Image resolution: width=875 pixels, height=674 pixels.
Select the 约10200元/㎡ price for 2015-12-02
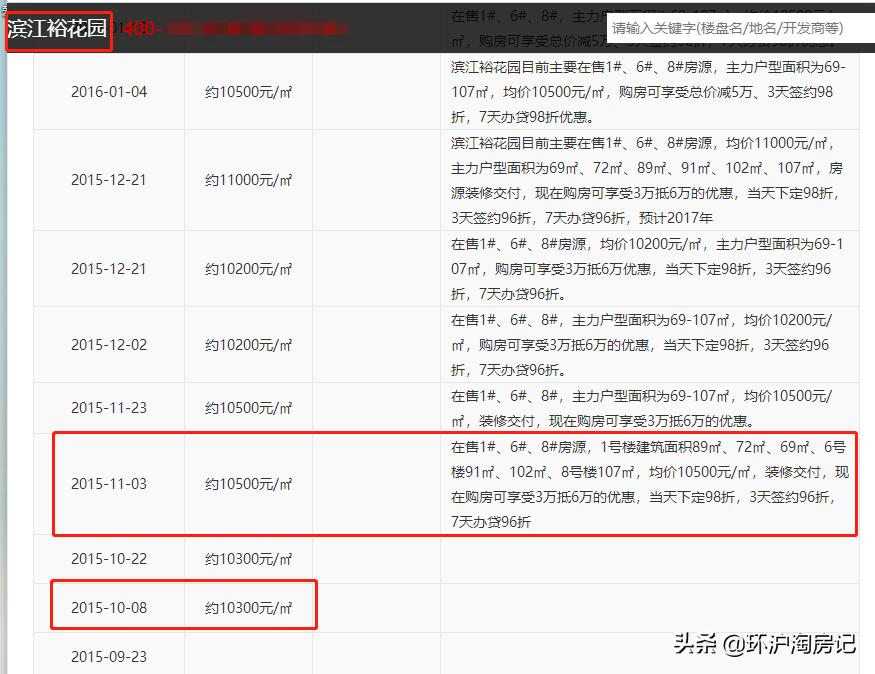[247, 344]
